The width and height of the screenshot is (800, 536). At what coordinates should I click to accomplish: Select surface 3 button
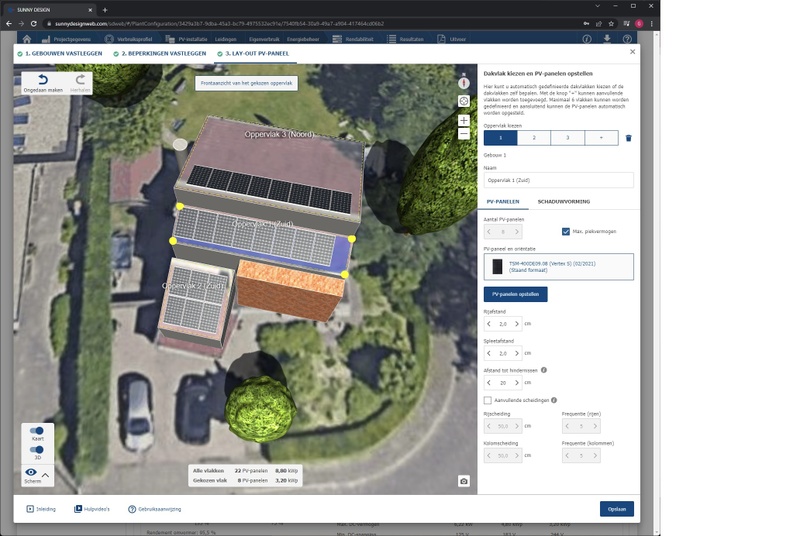point(567,138)
